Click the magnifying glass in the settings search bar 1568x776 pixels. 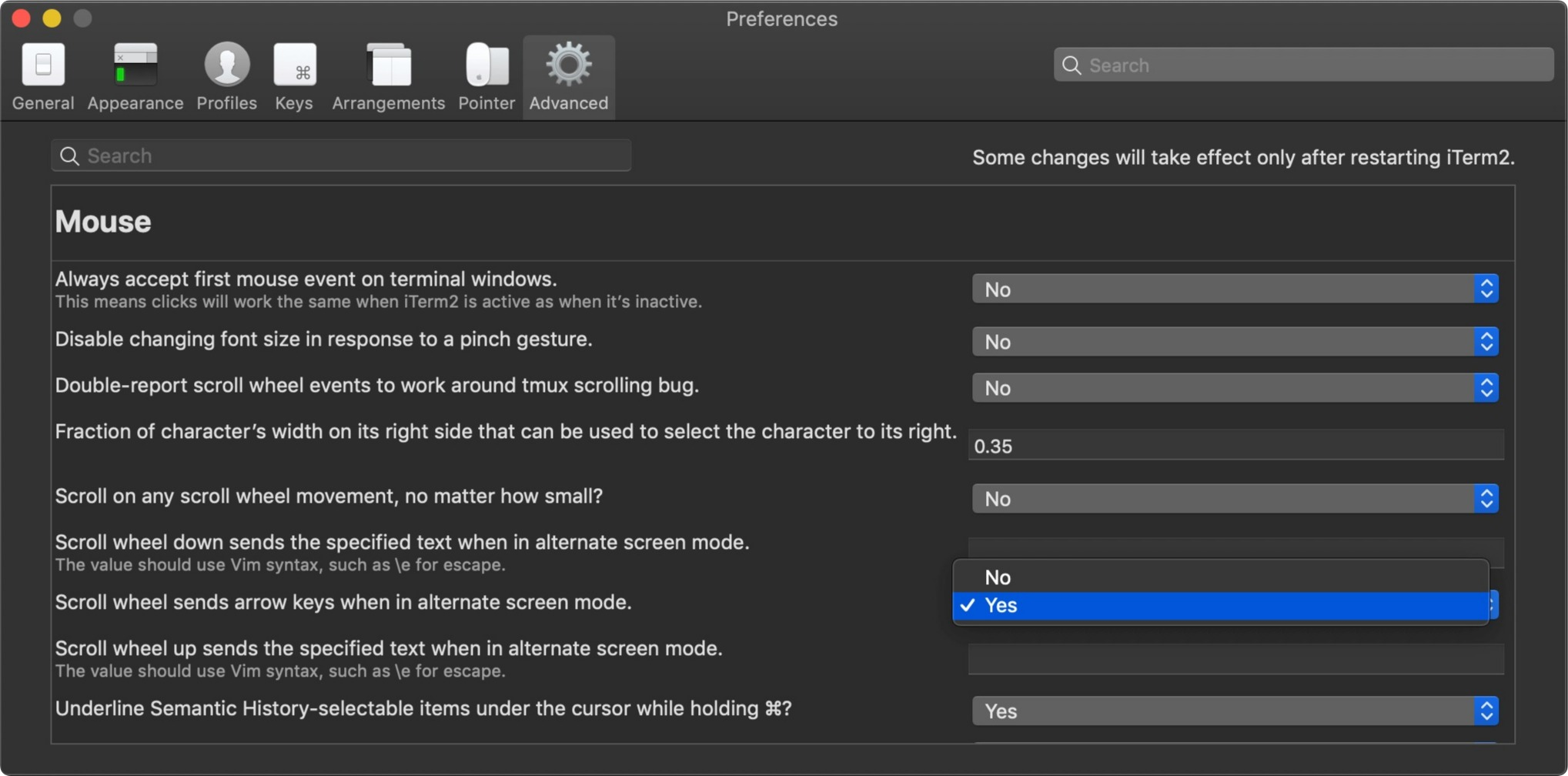point(70,155)
